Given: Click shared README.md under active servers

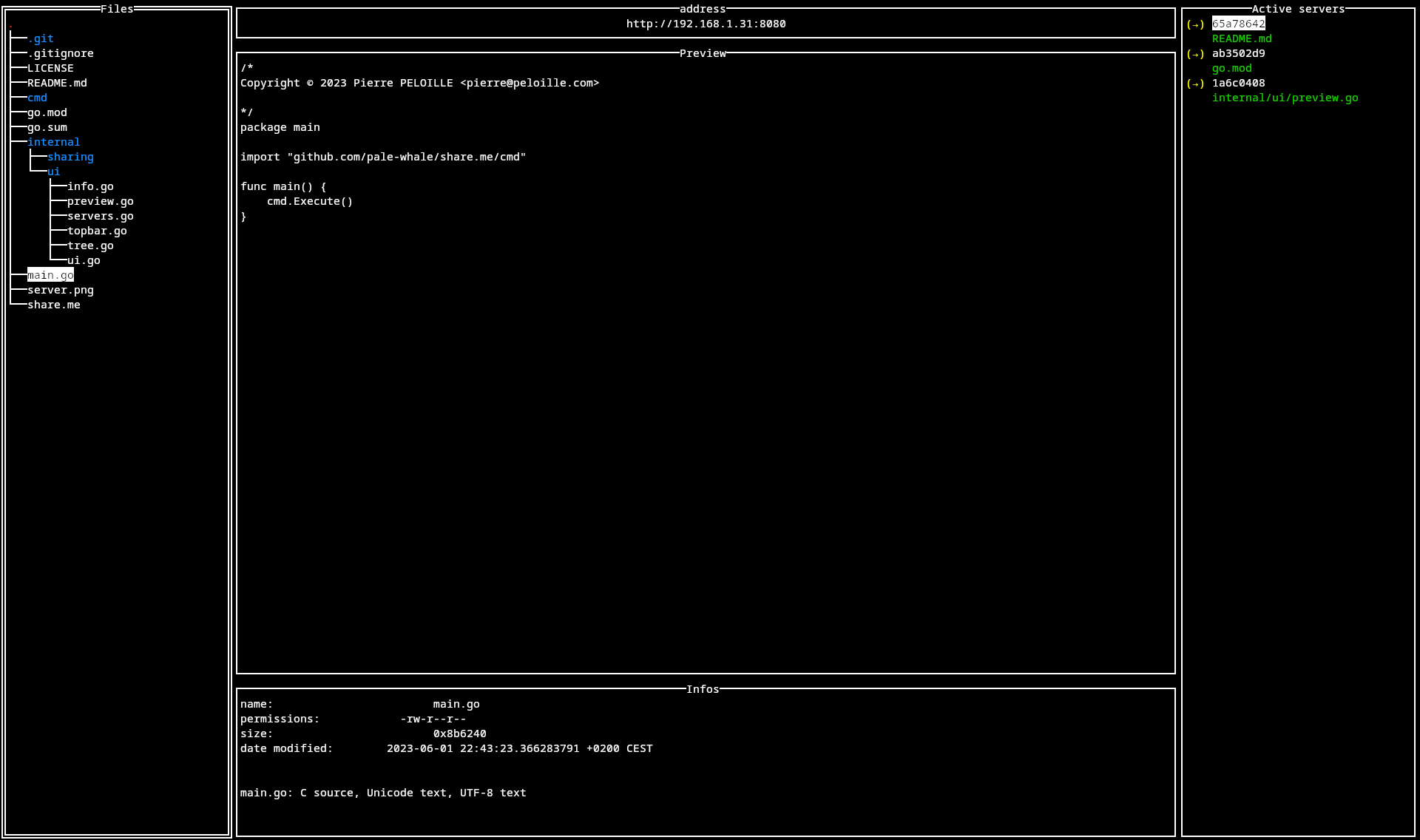Looking at the screenshot, I should point(1242,38).
